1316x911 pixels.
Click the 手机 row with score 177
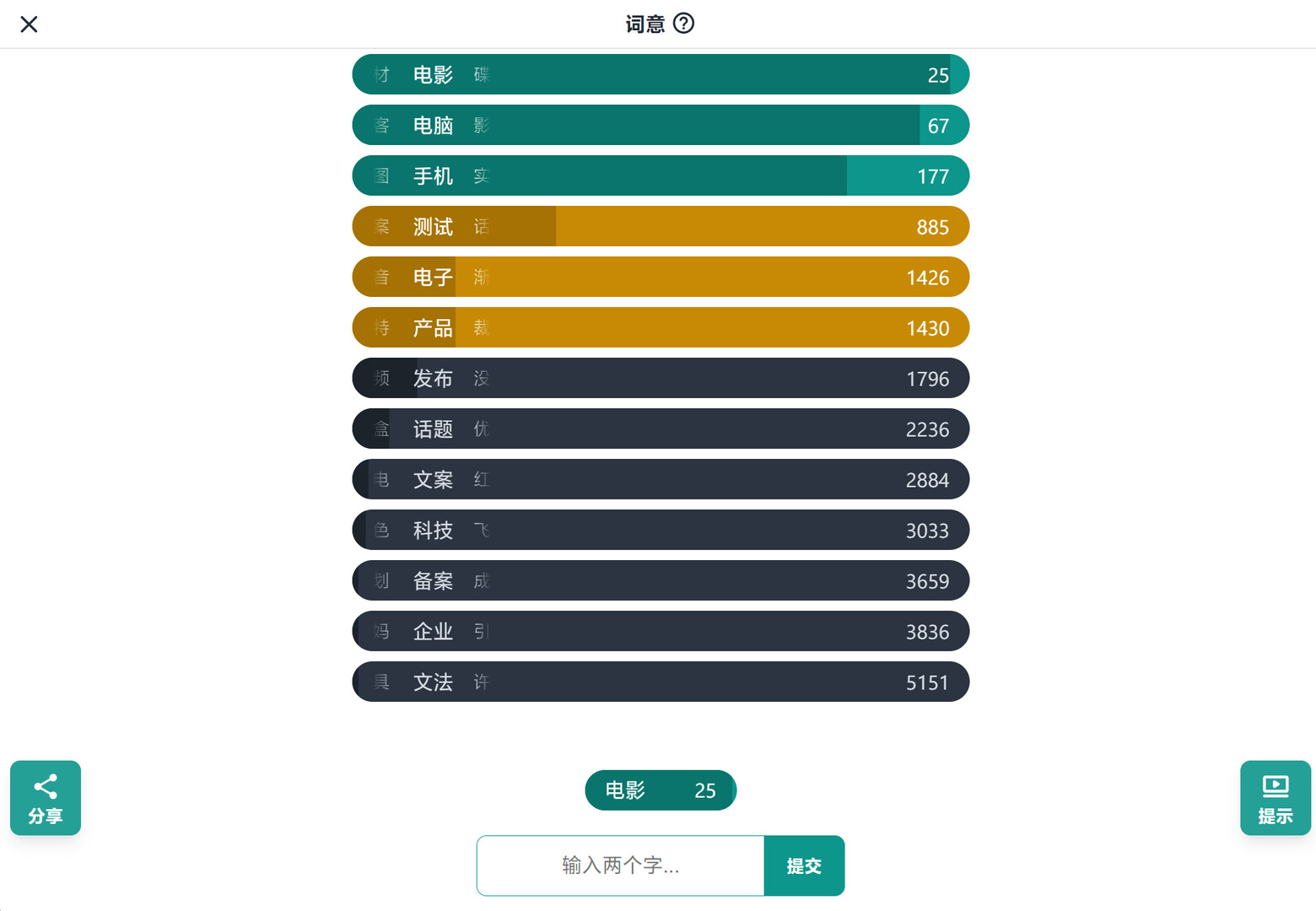661,176
